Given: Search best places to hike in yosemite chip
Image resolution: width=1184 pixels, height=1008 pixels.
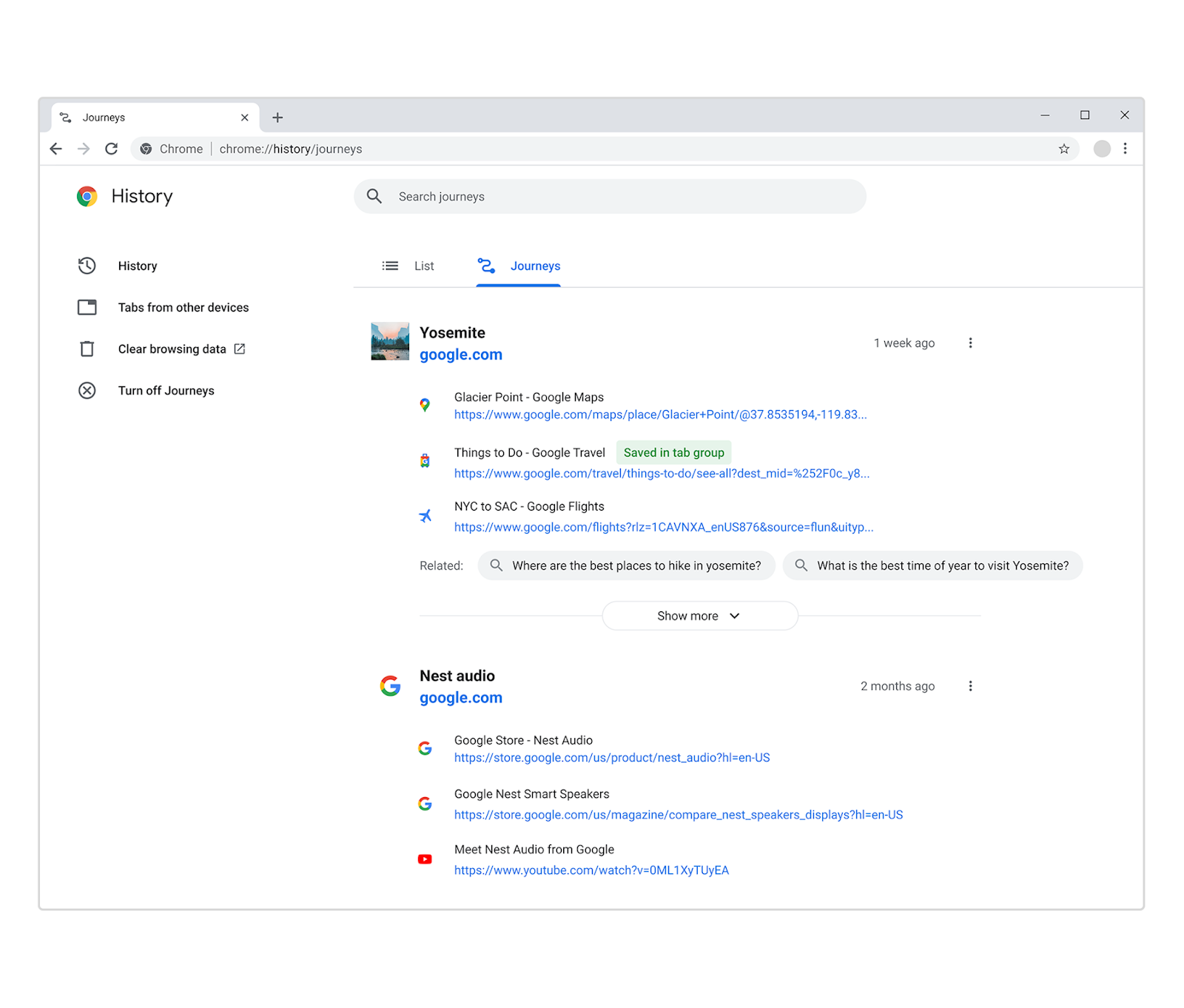Looking at the screenshot, I should (x=627, y=565).
